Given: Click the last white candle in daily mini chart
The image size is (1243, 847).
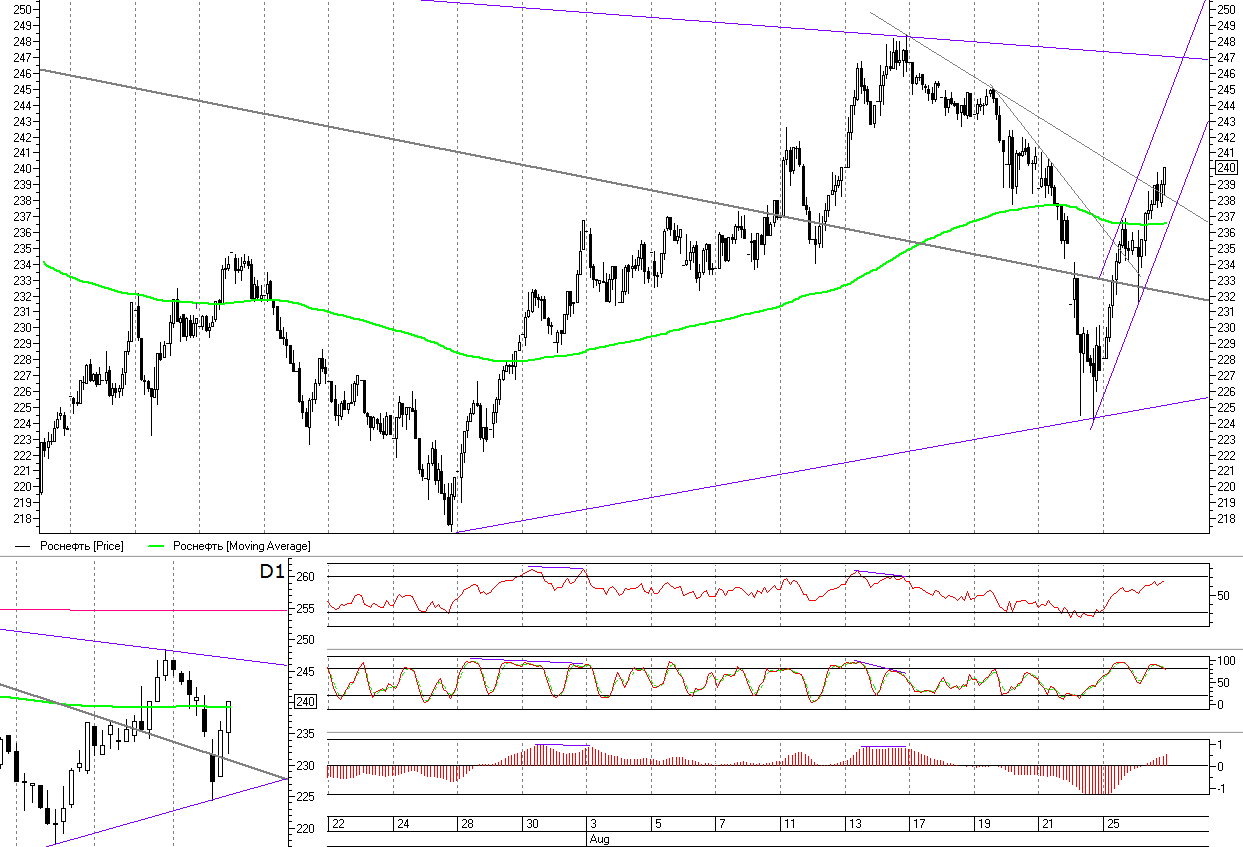Looking at the screenshot, I should point(228,728).
